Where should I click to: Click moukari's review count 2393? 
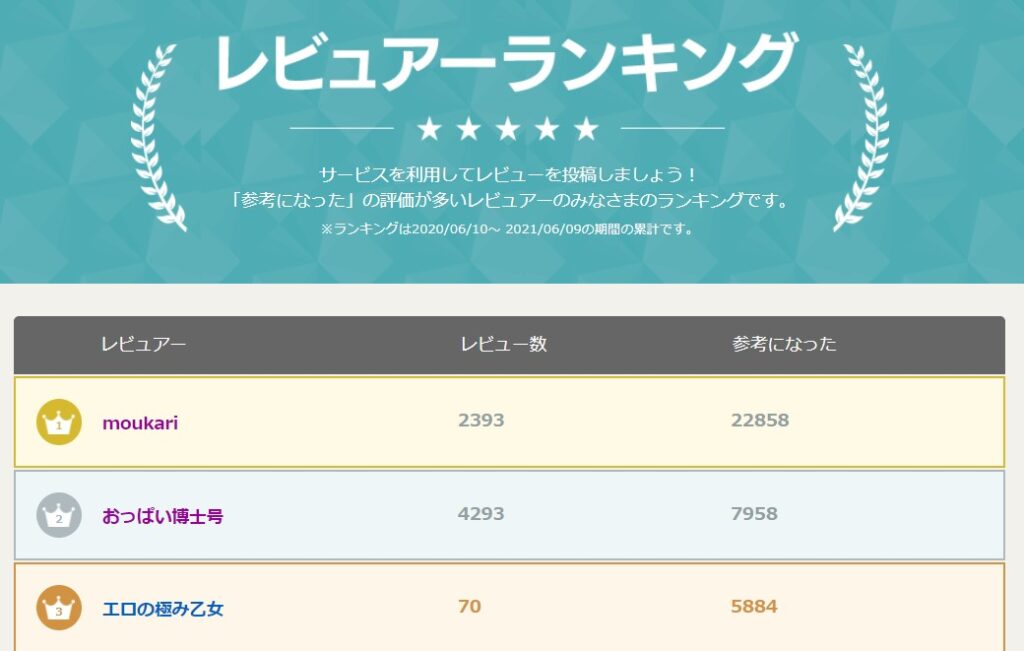pyautogui.click(x=481, y=421)
